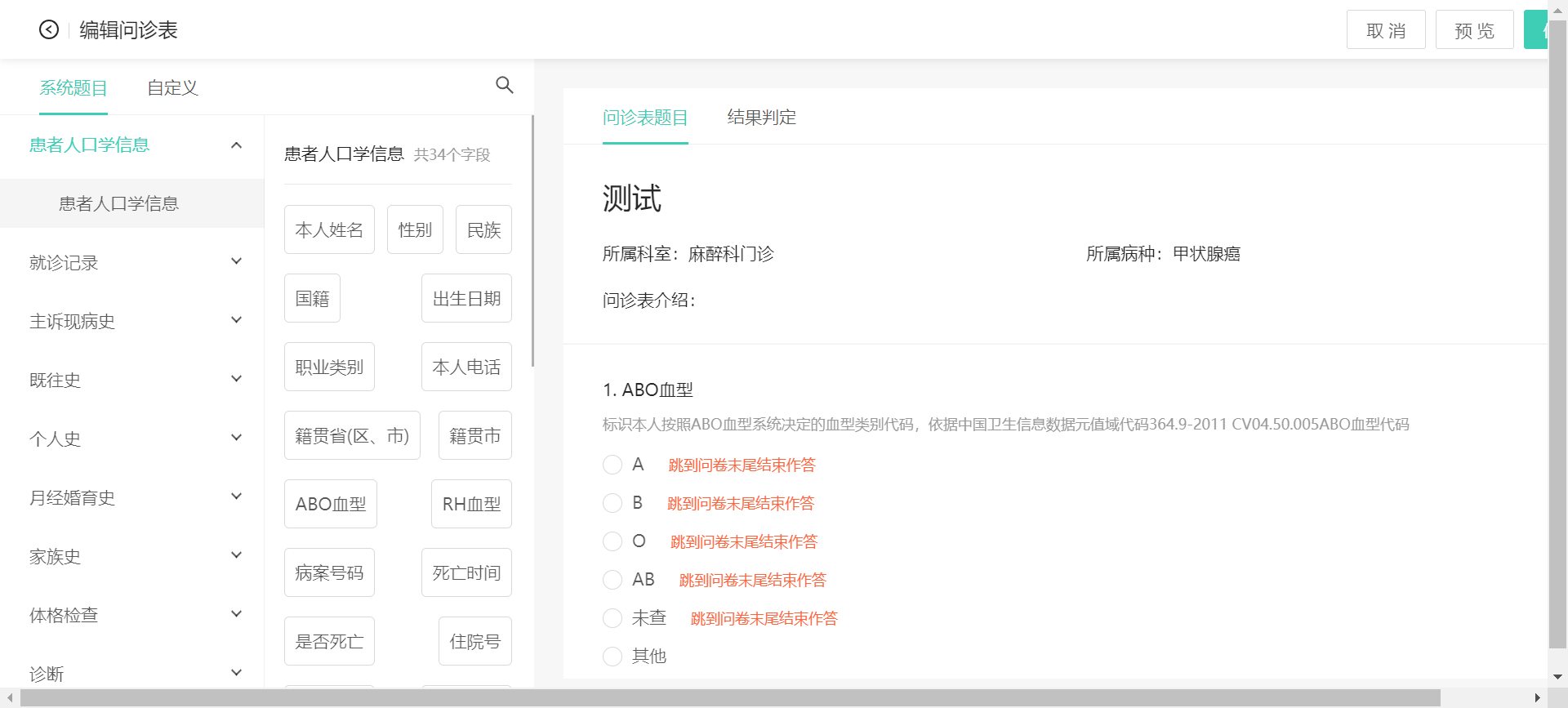
Task: Click the vertical page scrollbar thumb
Action: (x=1557, y=335)
